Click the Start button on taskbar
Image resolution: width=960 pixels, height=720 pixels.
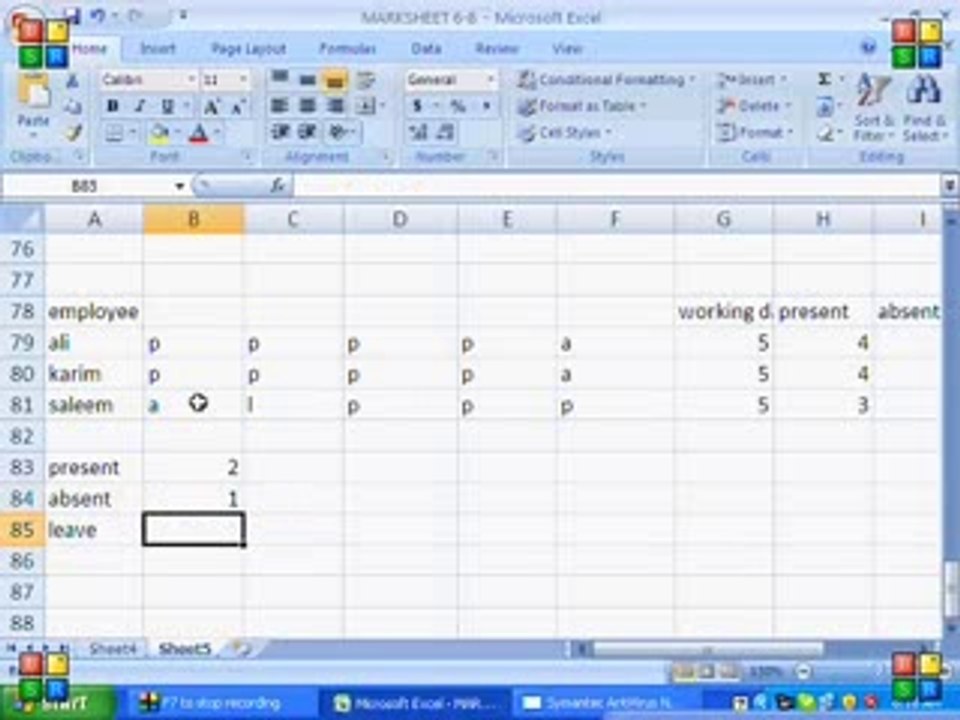(x=59, y=703)
